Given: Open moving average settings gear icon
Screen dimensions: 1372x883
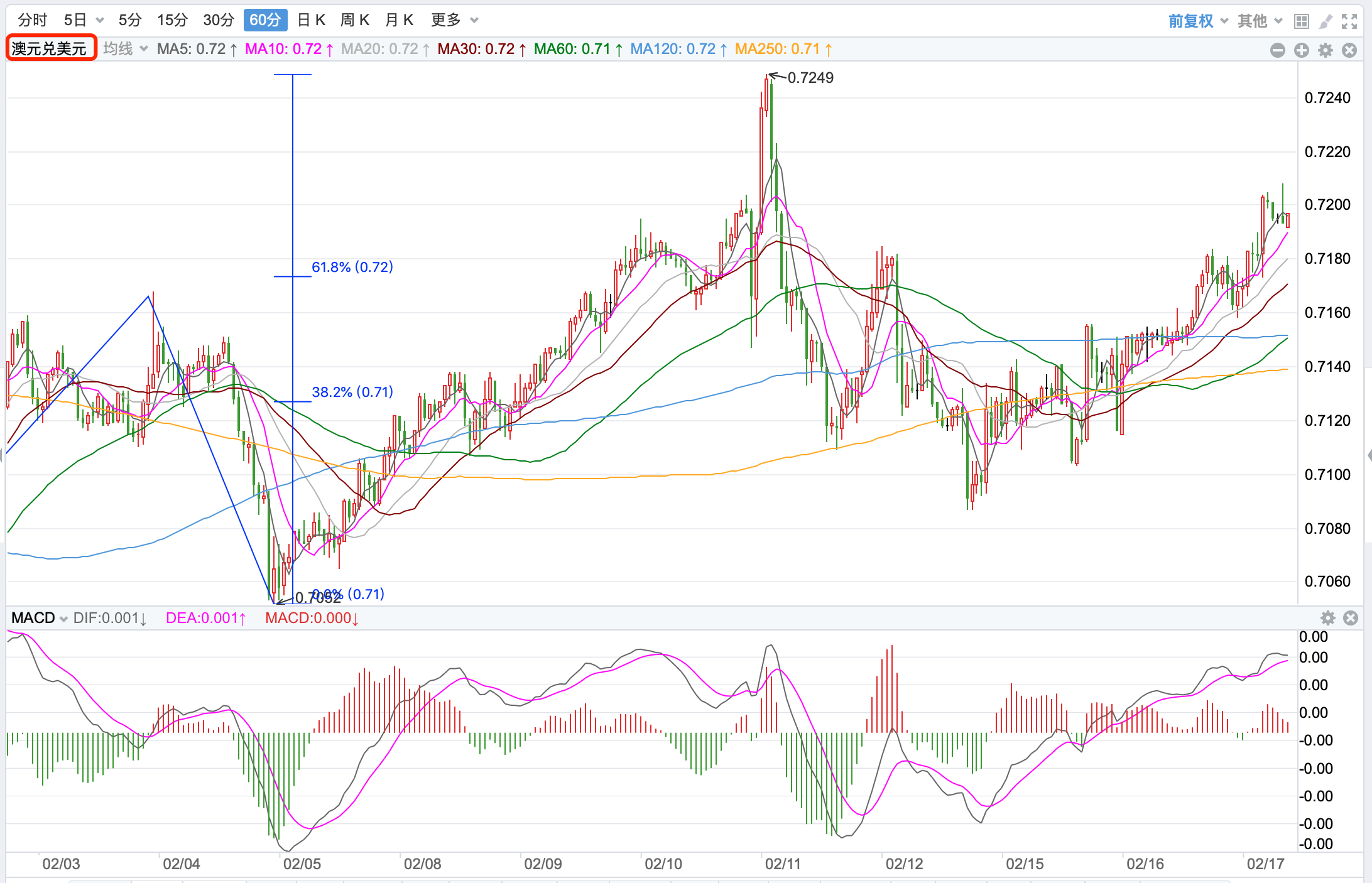Looking at the screenshot, I should pyautogui.click(x=1326, y=50).
